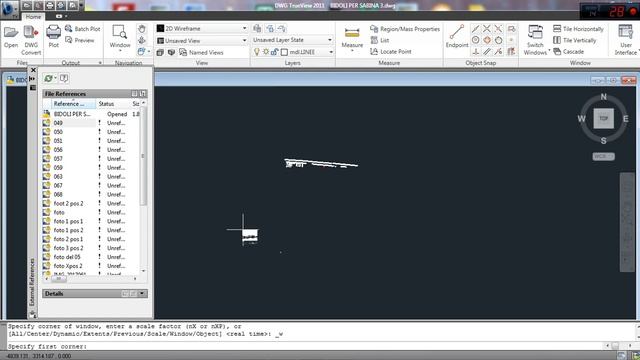This screenshot has height=360, width=640.
Task: Select the Center object snap icon
Action: click(476, 40)
